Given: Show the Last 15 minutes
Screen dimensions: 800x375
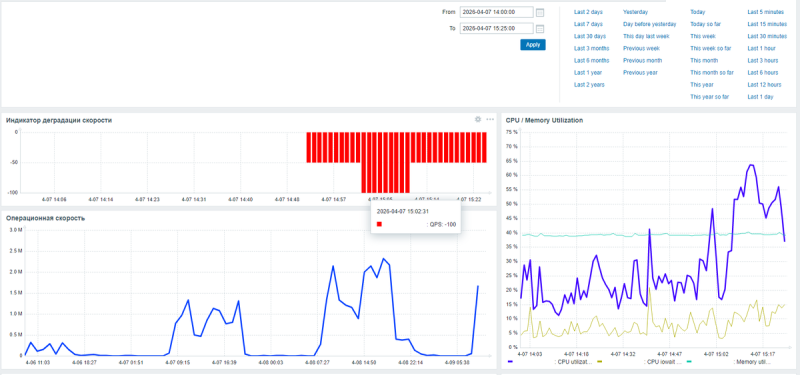Looking at the screenshot, I should point(767,24).
